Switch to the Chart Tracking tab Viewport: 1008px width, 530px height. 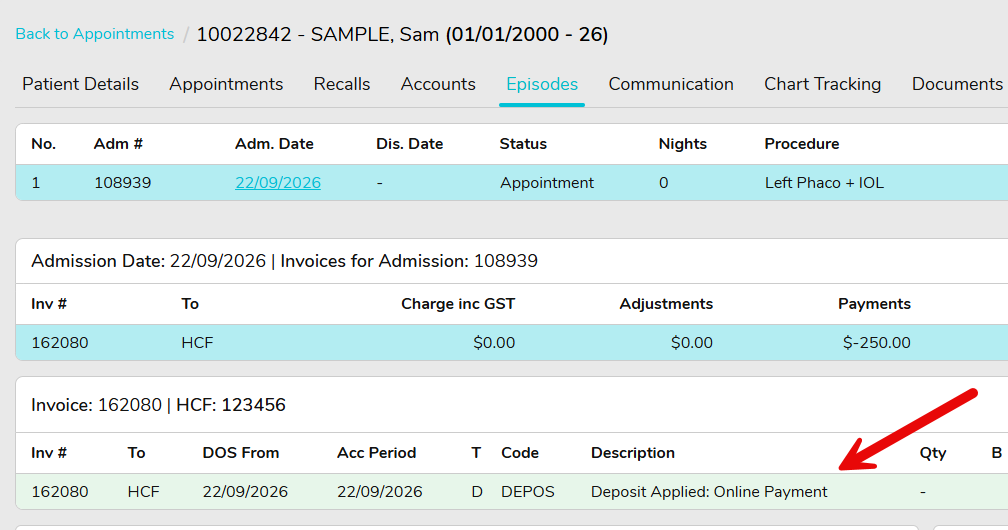(822, 84)
